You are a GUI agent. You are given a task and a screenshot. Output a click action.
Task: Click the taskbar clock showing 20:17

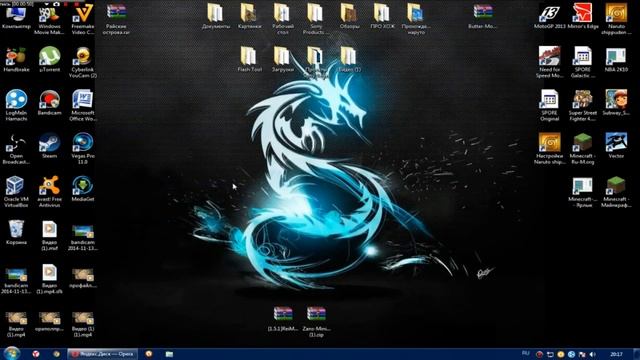(x=616, y=354)
